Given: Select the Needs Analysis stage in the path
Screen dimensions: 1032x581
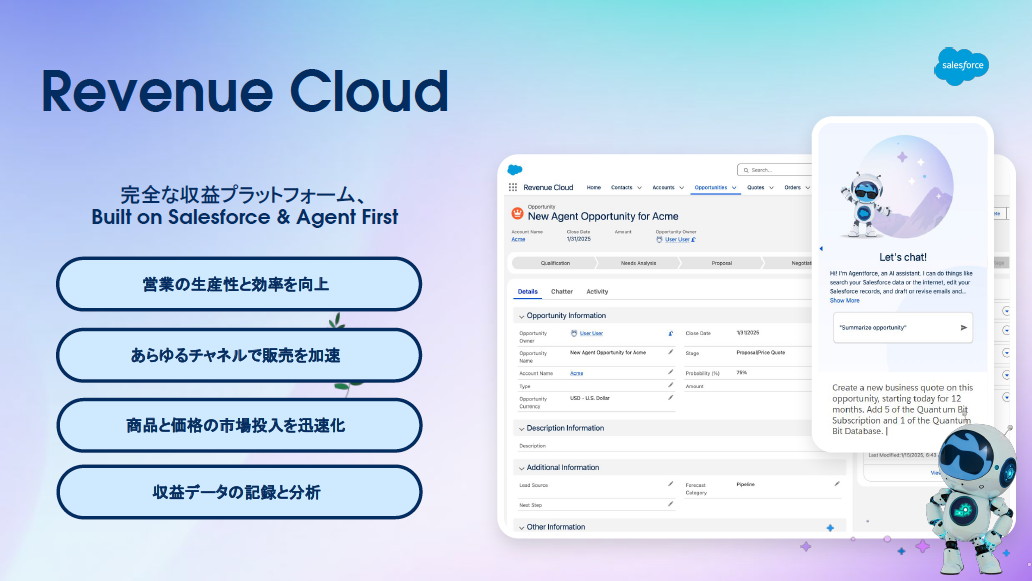Looking at the screenshot, I should (x=638, y=263).
